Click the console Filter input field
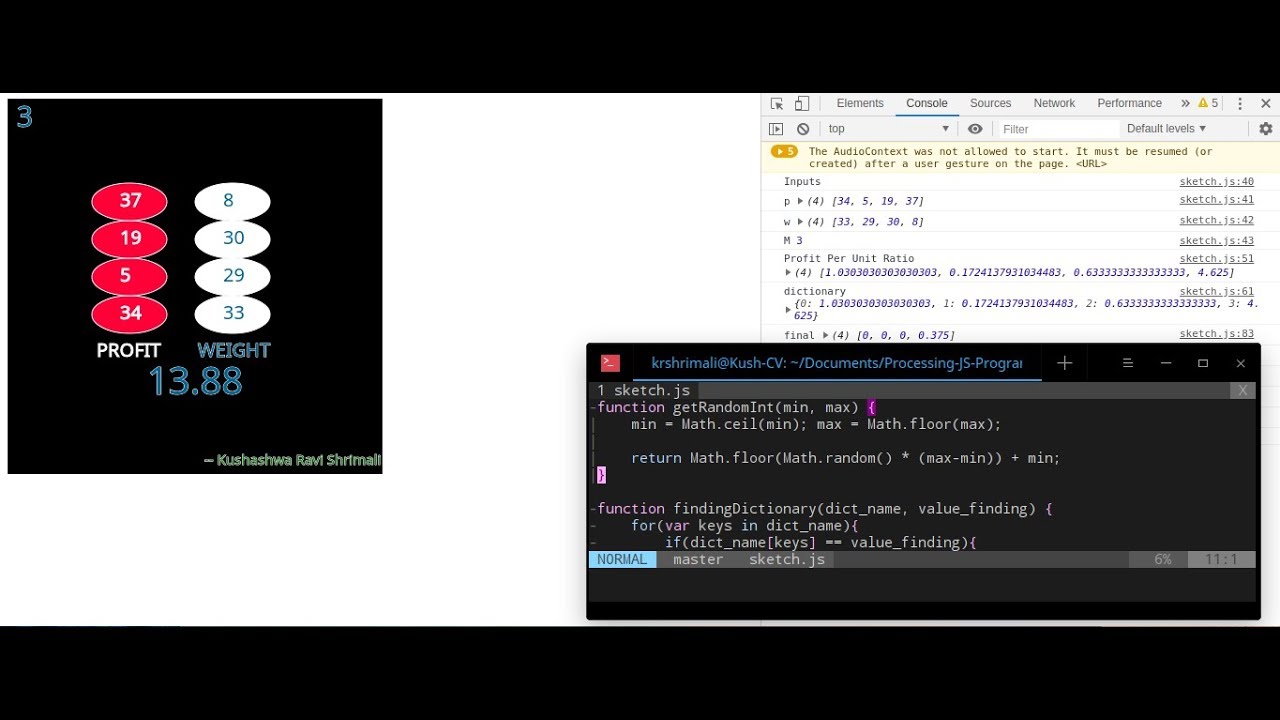Screen dimensions: 1280x720 (1058, 129)
